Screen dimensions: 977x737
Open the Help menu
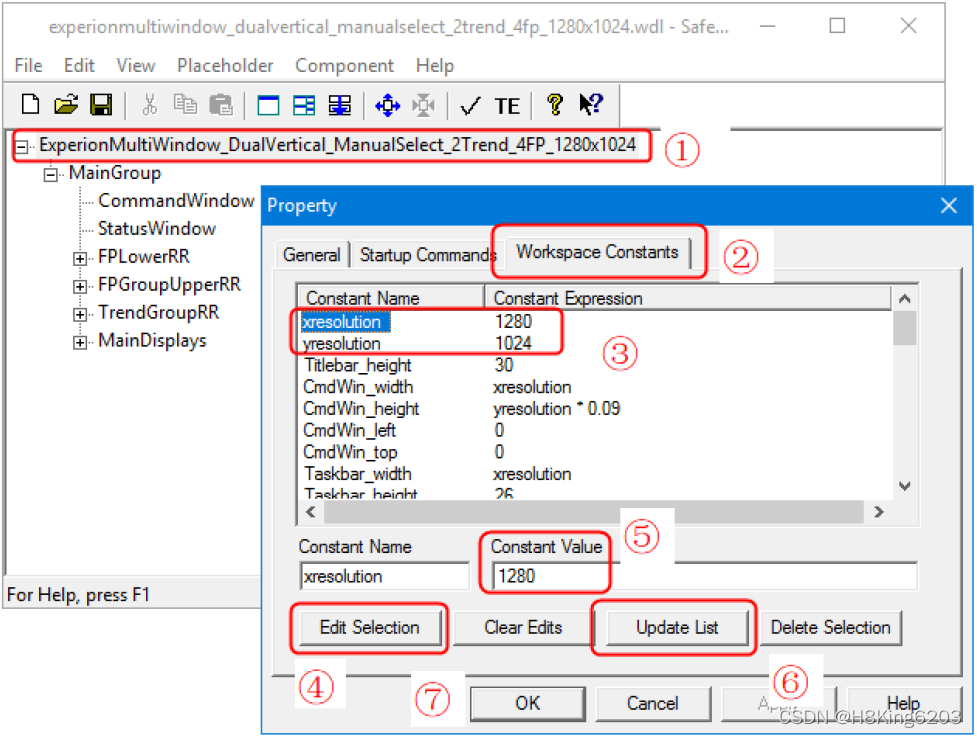point(435,65)
